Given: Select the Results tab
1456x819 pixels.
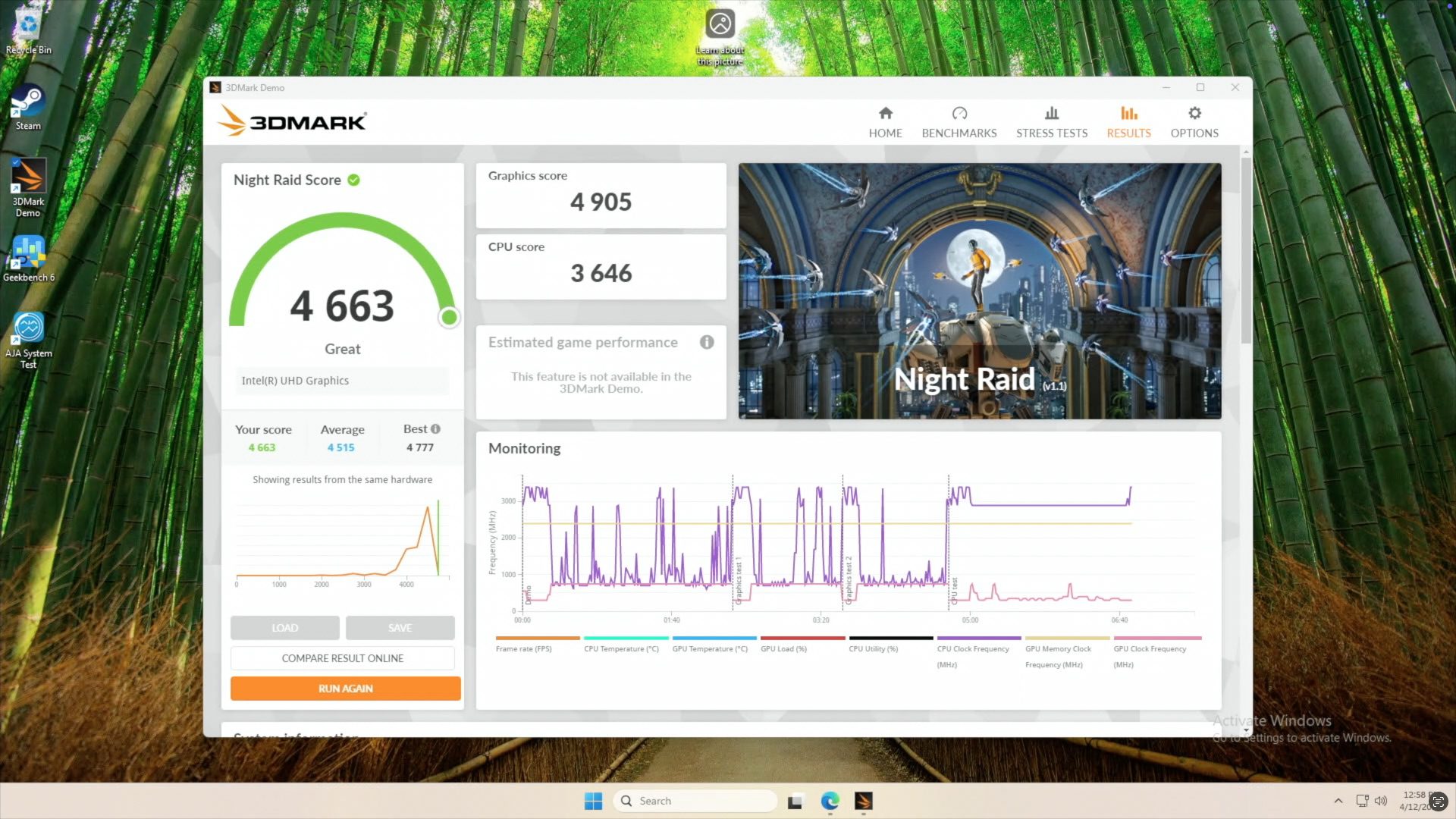Looking at the screenshot, I should tap(1128, 120).
